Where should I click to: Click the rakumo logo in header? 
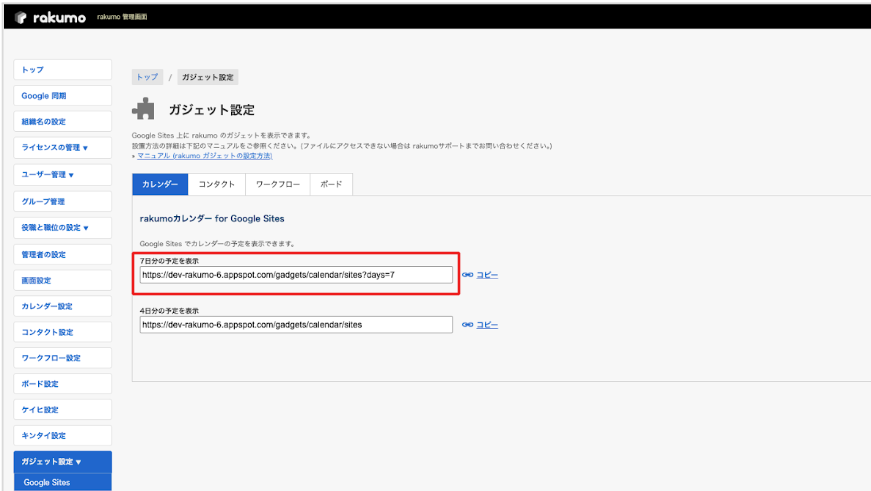(x=52, y=17)
